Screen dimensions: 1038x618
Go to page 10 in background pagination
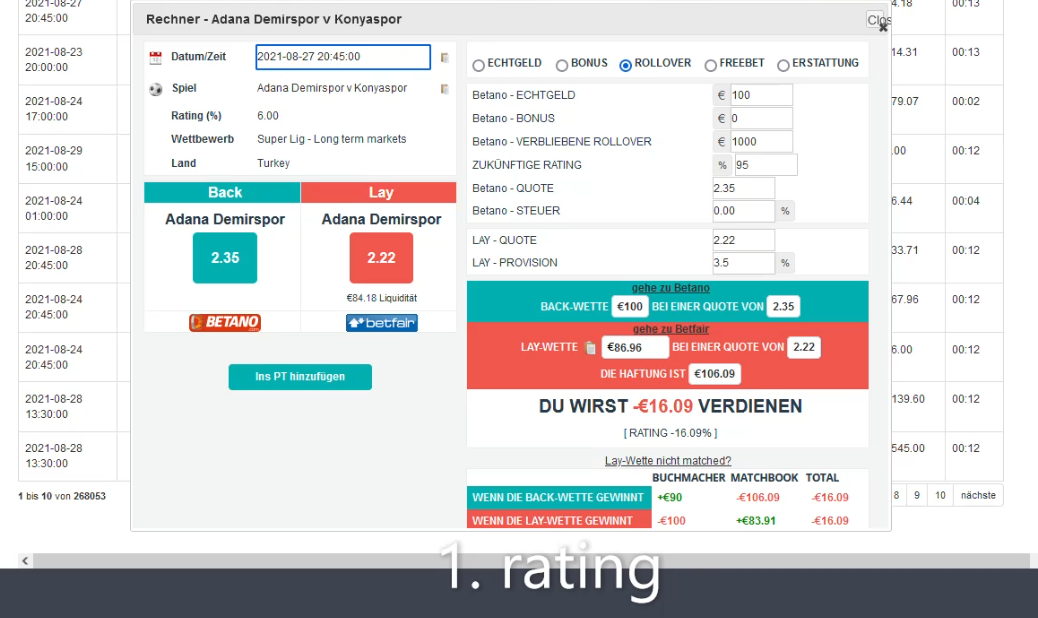click(940, 495)
